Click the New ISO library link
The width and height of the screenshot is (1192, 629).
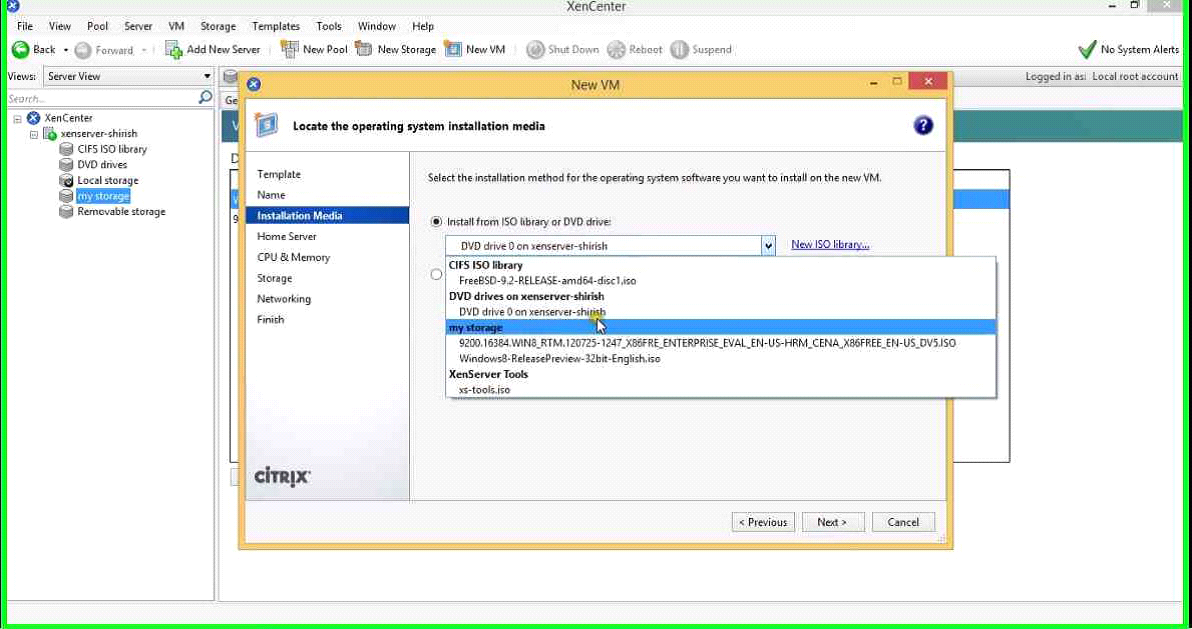point(830,244)
